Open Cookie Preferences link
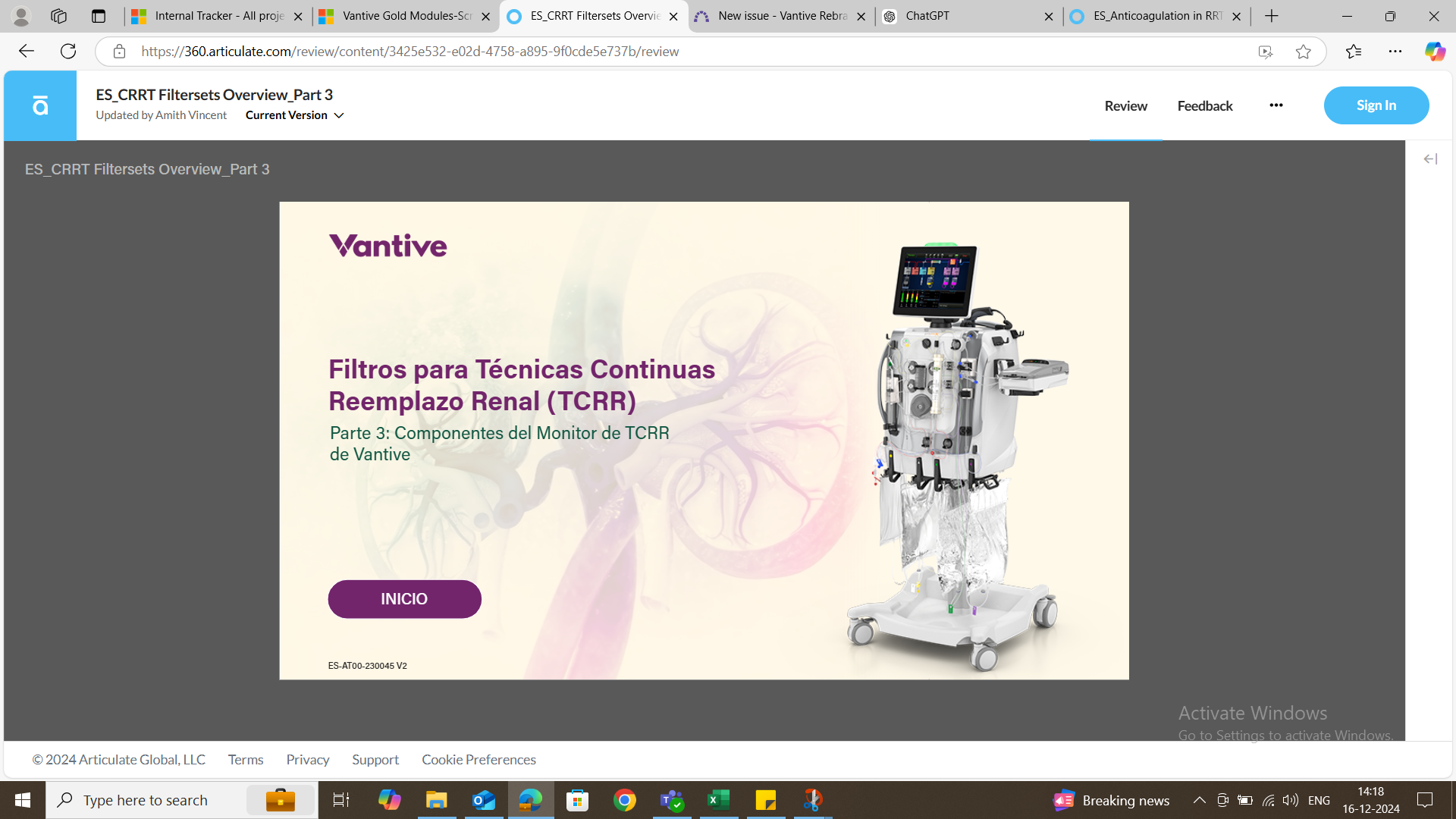 click(x=479, y=760)
